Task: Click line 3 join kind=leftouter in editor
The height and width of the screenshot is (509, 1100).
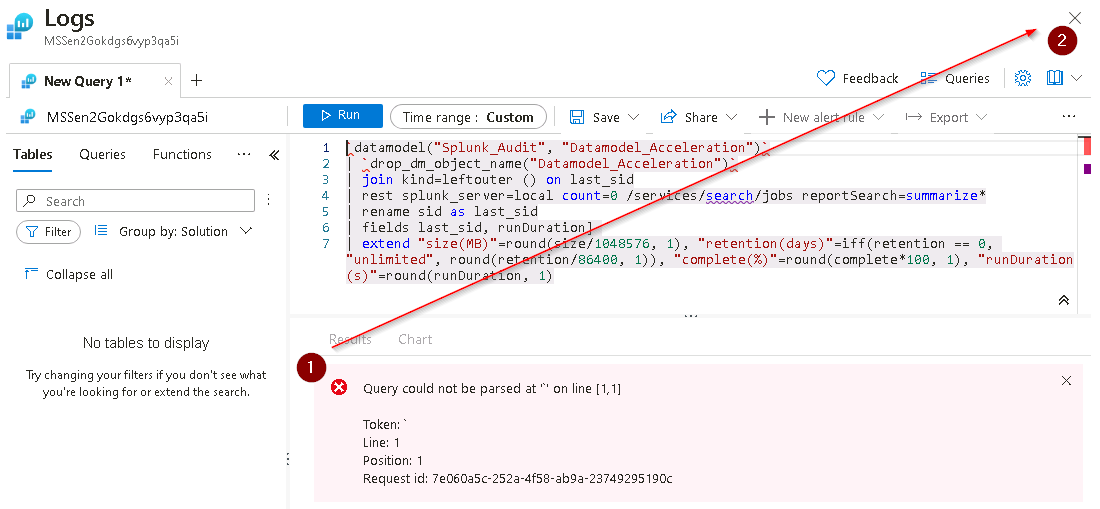Action: [x=490, y=179]
